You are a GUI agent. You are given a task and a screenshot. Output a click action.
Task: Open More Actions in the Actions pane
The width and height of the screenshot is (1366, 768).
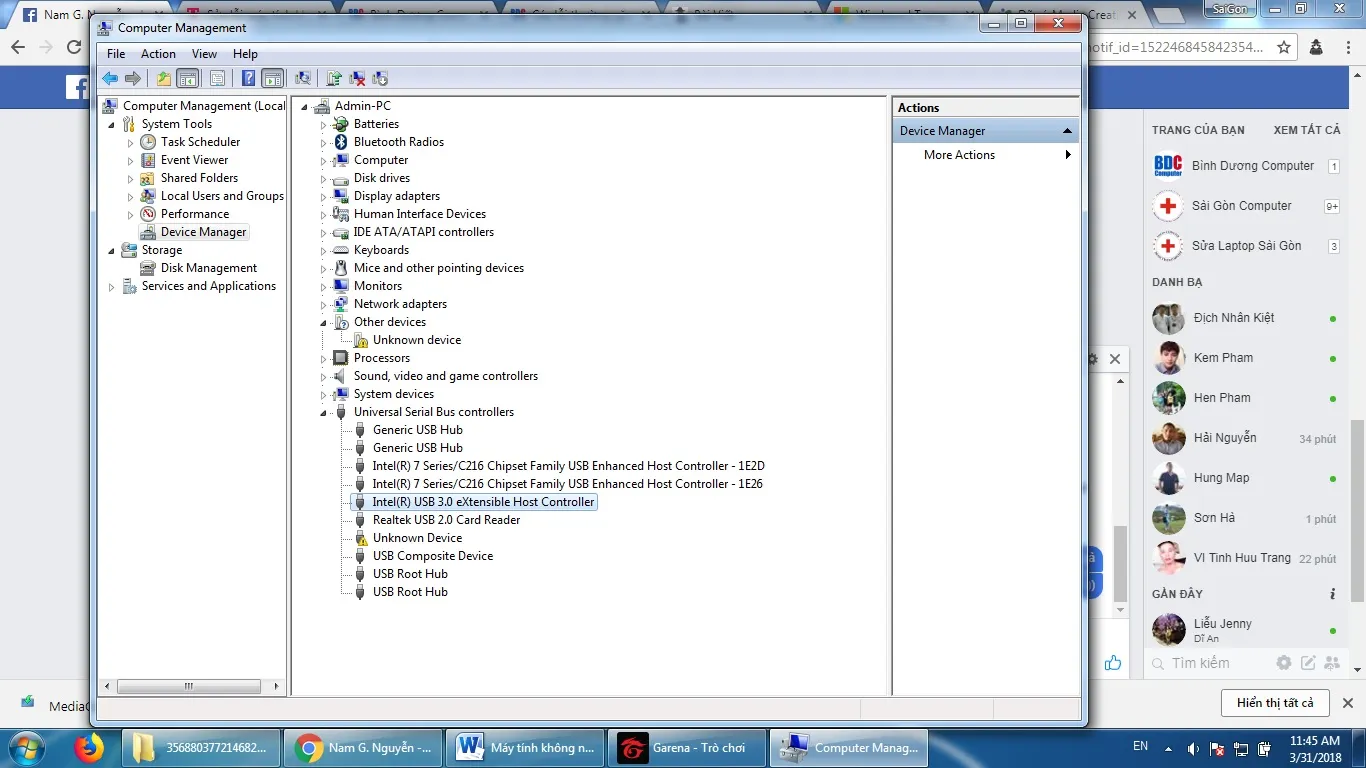[x=959, y=155]
